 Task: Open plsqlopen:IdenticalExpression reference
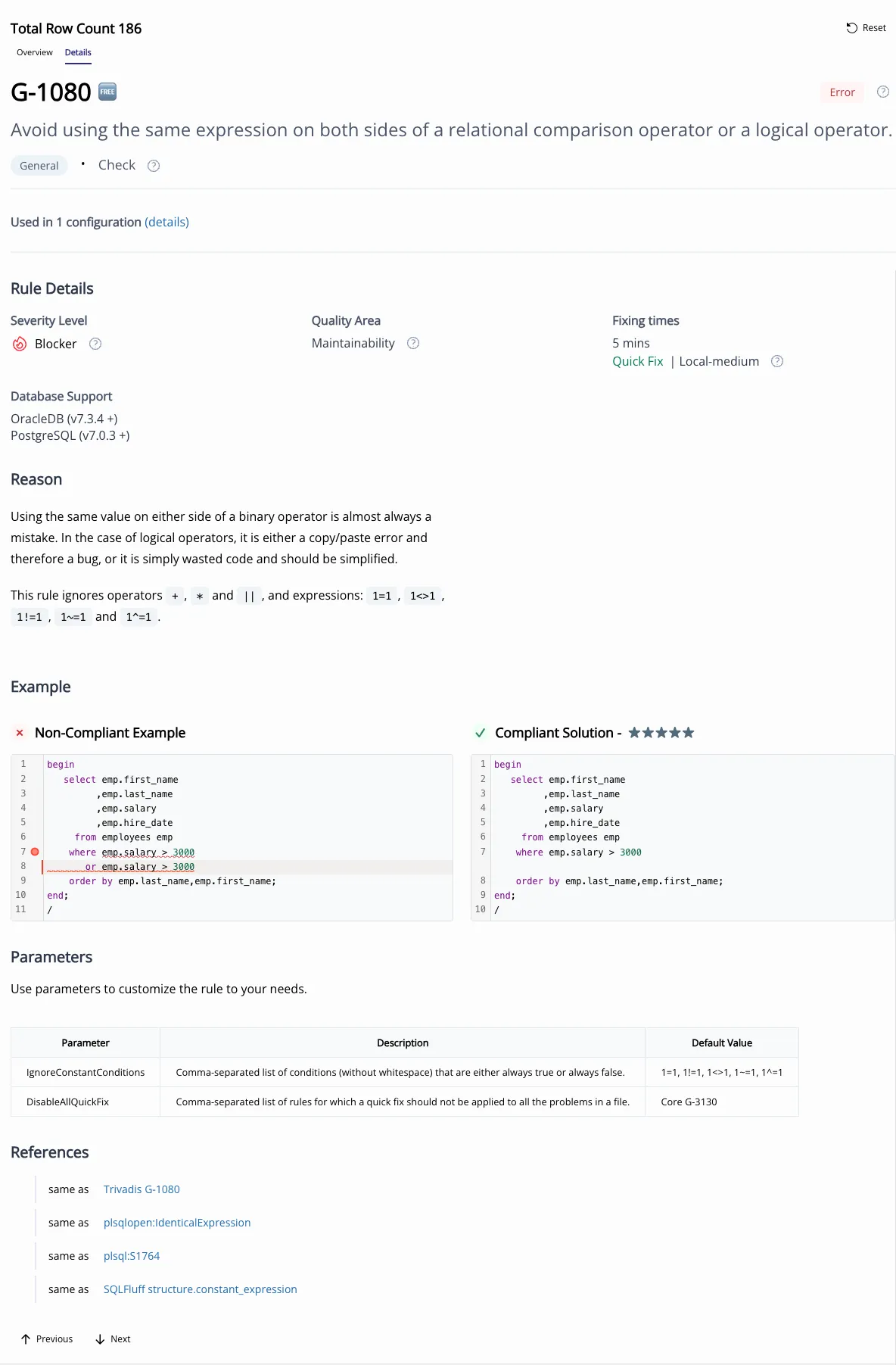pos(176,1223)
